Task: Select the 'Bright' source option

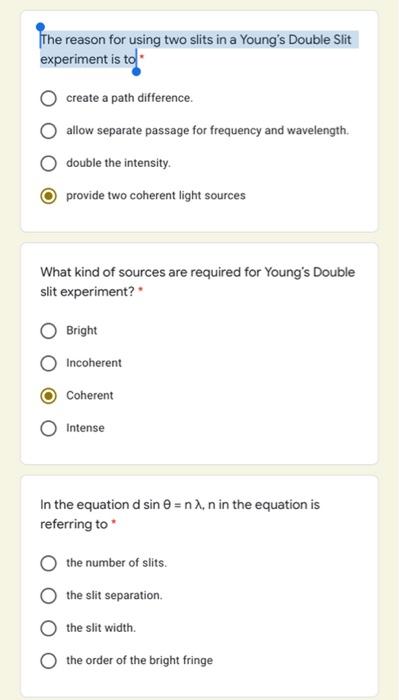Action: pos(48,331)
